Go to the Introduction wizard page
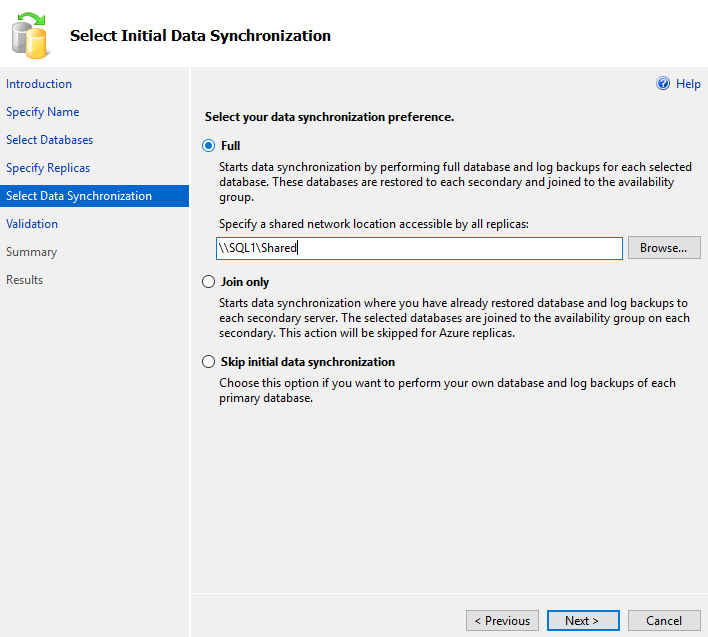708x637 pixels. 39,84
